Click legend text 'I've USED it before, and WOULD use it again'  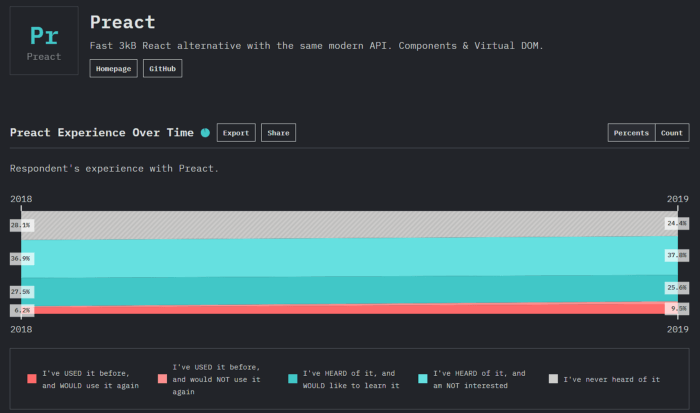coord(91,379)
